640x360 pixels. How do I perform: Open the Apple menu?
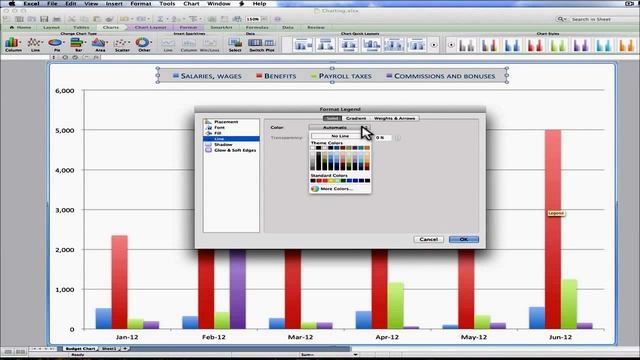click(11, 4)
